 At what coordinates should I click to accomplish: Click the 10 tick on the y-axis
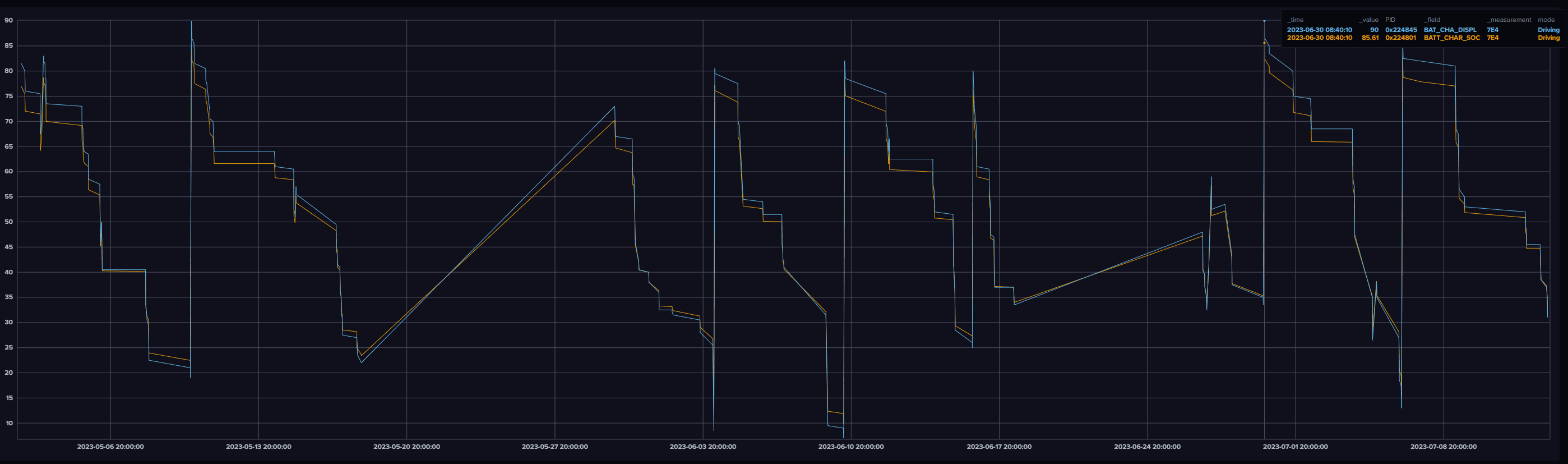coord(8,423)
